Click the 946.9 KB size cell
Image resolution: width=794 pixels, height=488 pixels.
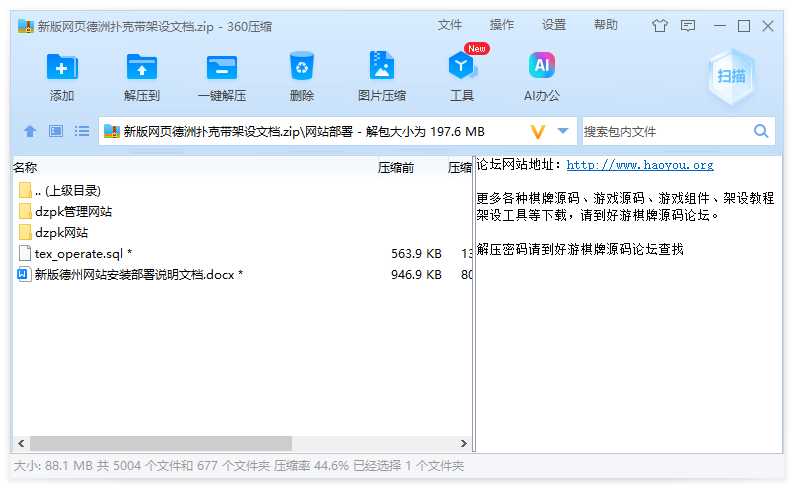[x=416, y=275]
